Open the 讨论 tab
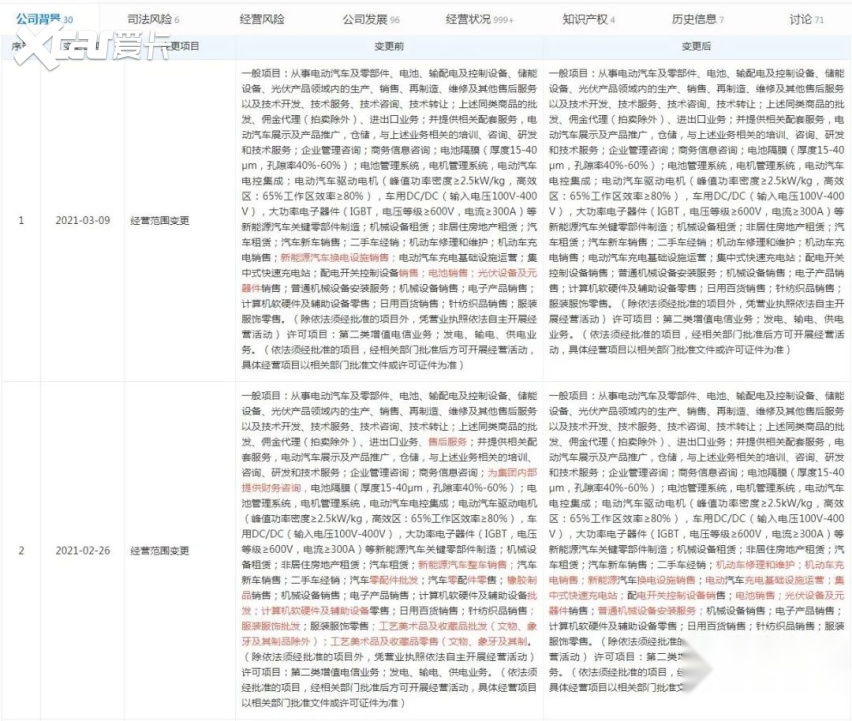Viewport: 852px width, 721px height. click(806, 19)
